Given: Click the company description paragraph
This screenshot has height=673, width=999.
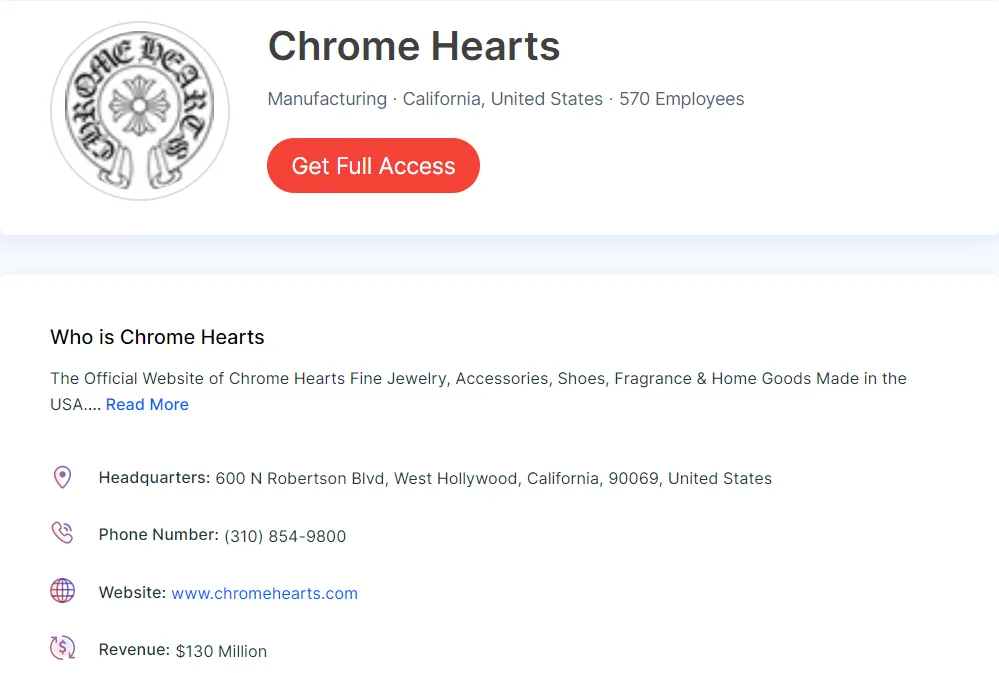Looking at the screenshot, I should (x=478, y=378).
